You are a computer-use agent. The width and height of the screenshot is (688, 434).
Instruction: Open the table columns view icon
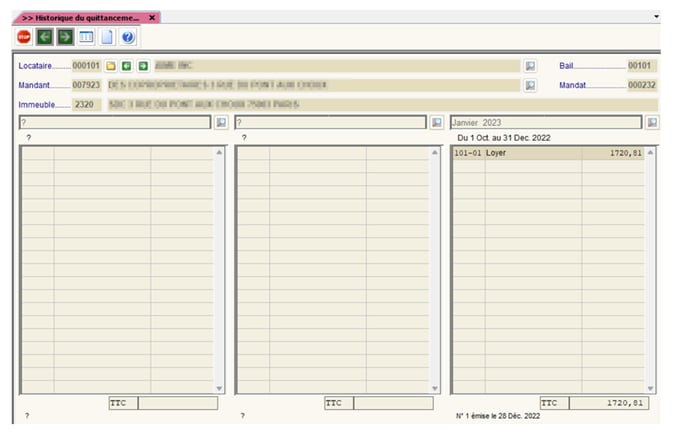pyautogui.click(x=86, y=37)
